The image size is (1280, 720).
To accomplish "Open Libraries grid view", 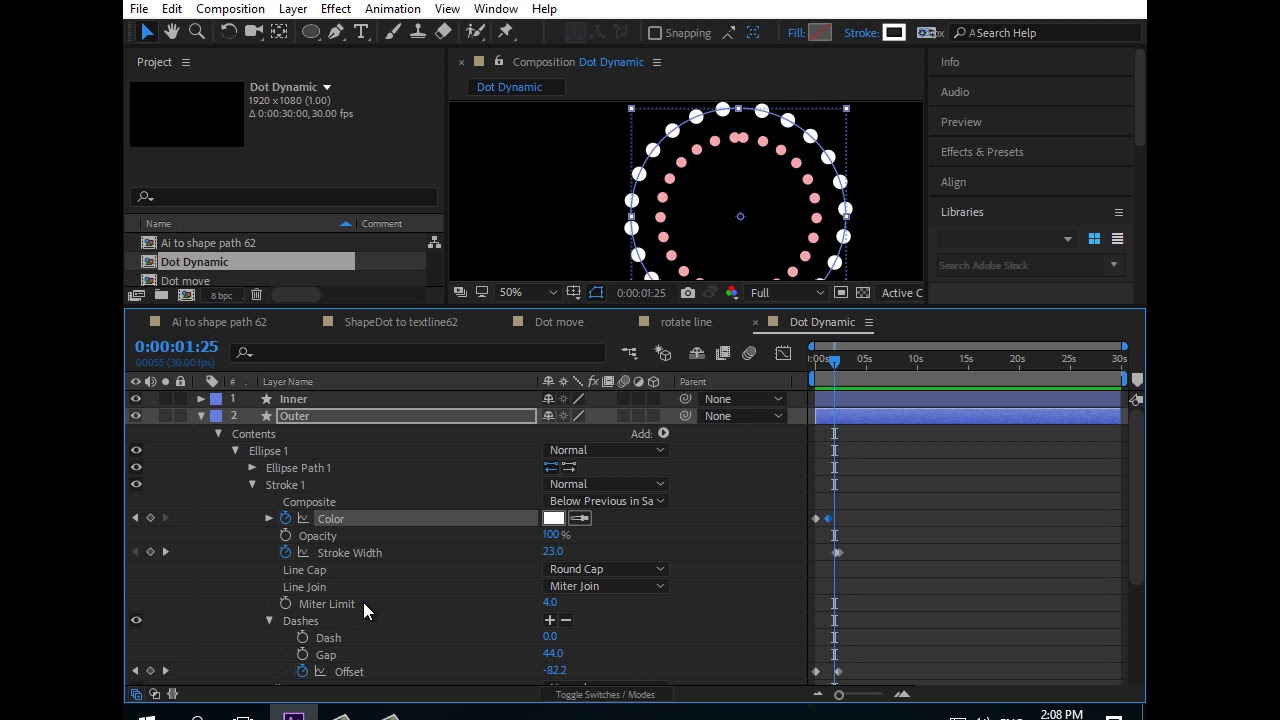I will click(1094, 239).
